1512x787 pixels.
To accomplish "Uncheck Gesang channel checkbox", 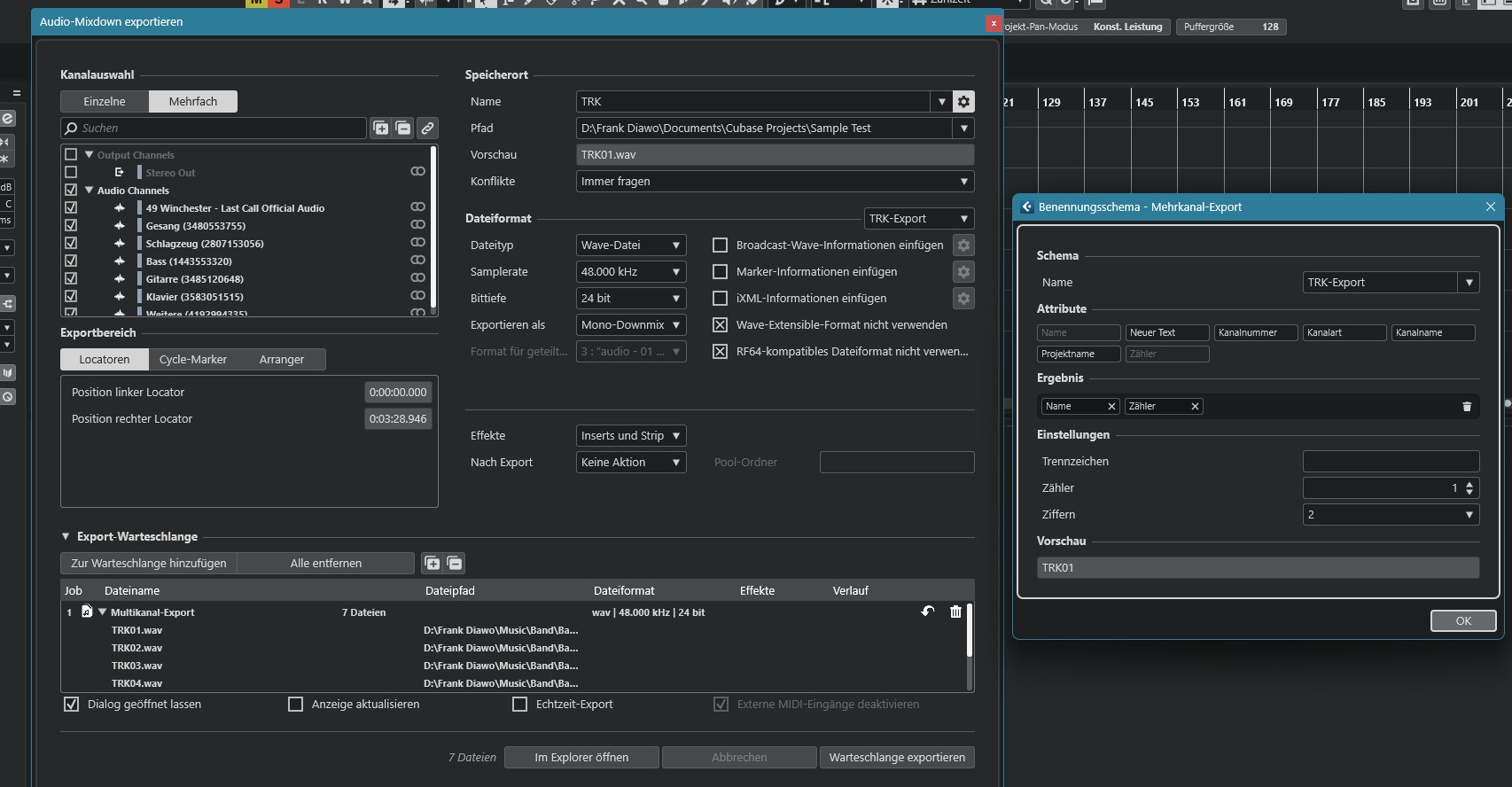I will click(x=71, y=226).
